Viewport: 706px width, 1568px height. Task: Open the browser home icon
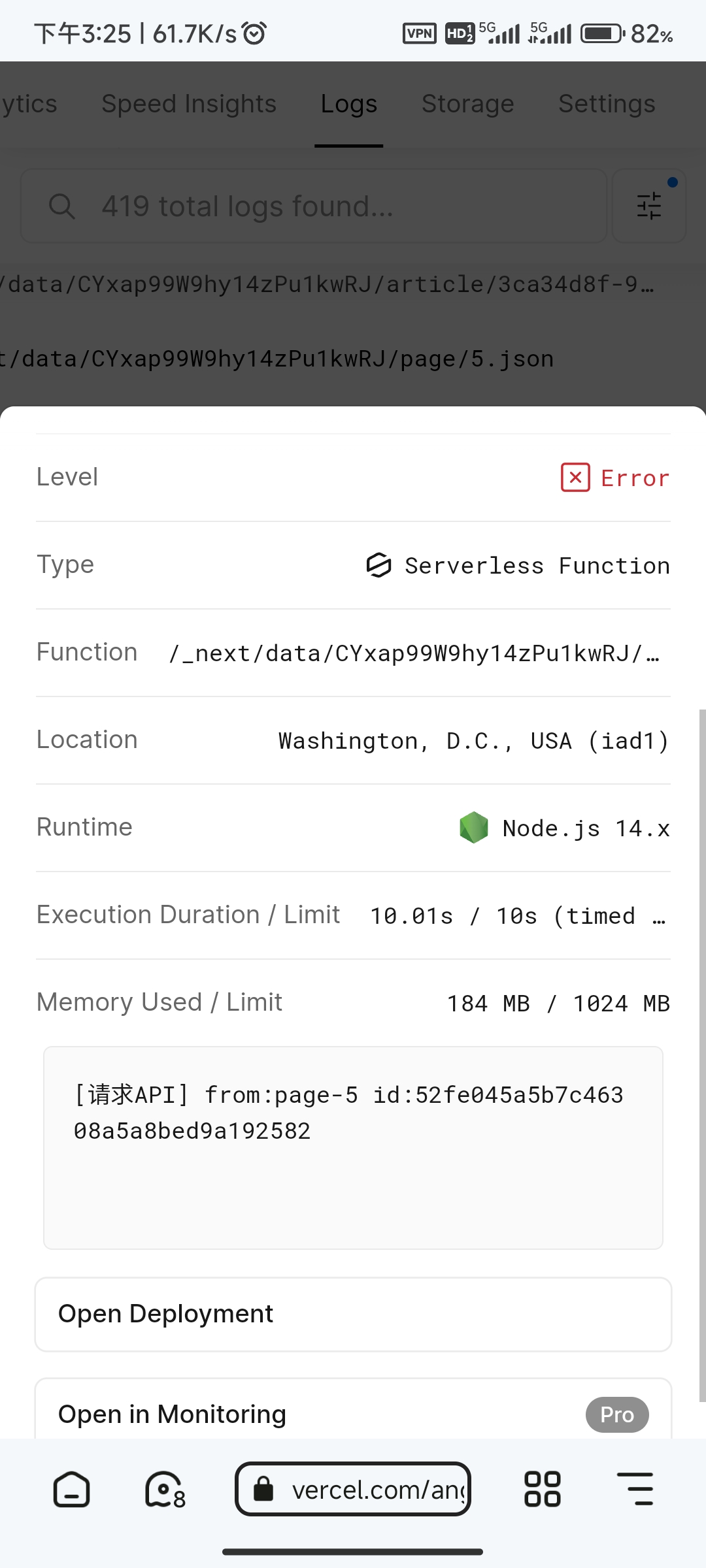(x=71, y=1490)
